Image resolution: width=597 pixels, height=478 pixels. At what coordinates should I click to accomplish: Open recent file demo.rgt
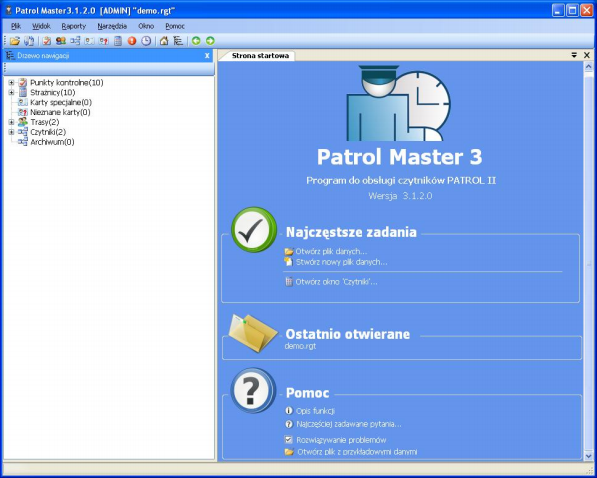pyautogui.click(x=300, y=346)
